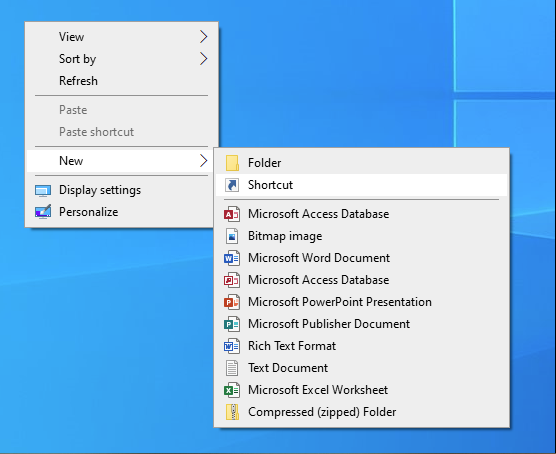Click the Excel Worksheet icon
Image resolution: width=556 pixels, height=454 pixels.
[232, 390]
